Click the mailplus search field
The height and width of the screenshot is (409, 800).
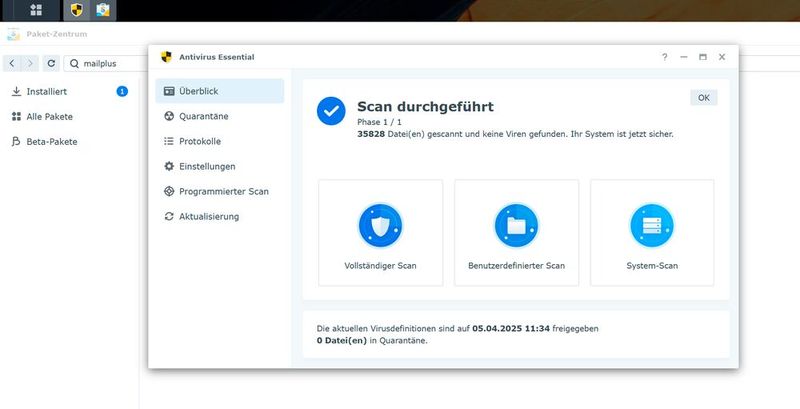(106, 64)
